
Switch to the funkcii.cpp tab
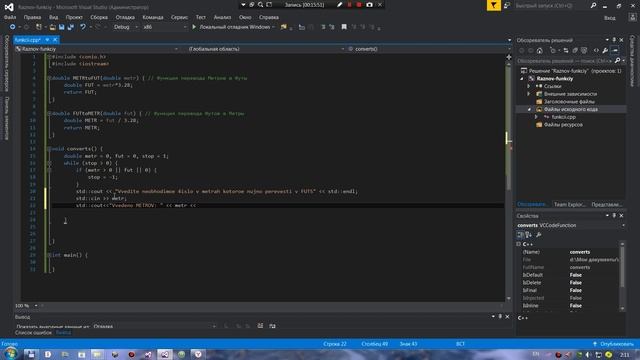click(28, 40)
